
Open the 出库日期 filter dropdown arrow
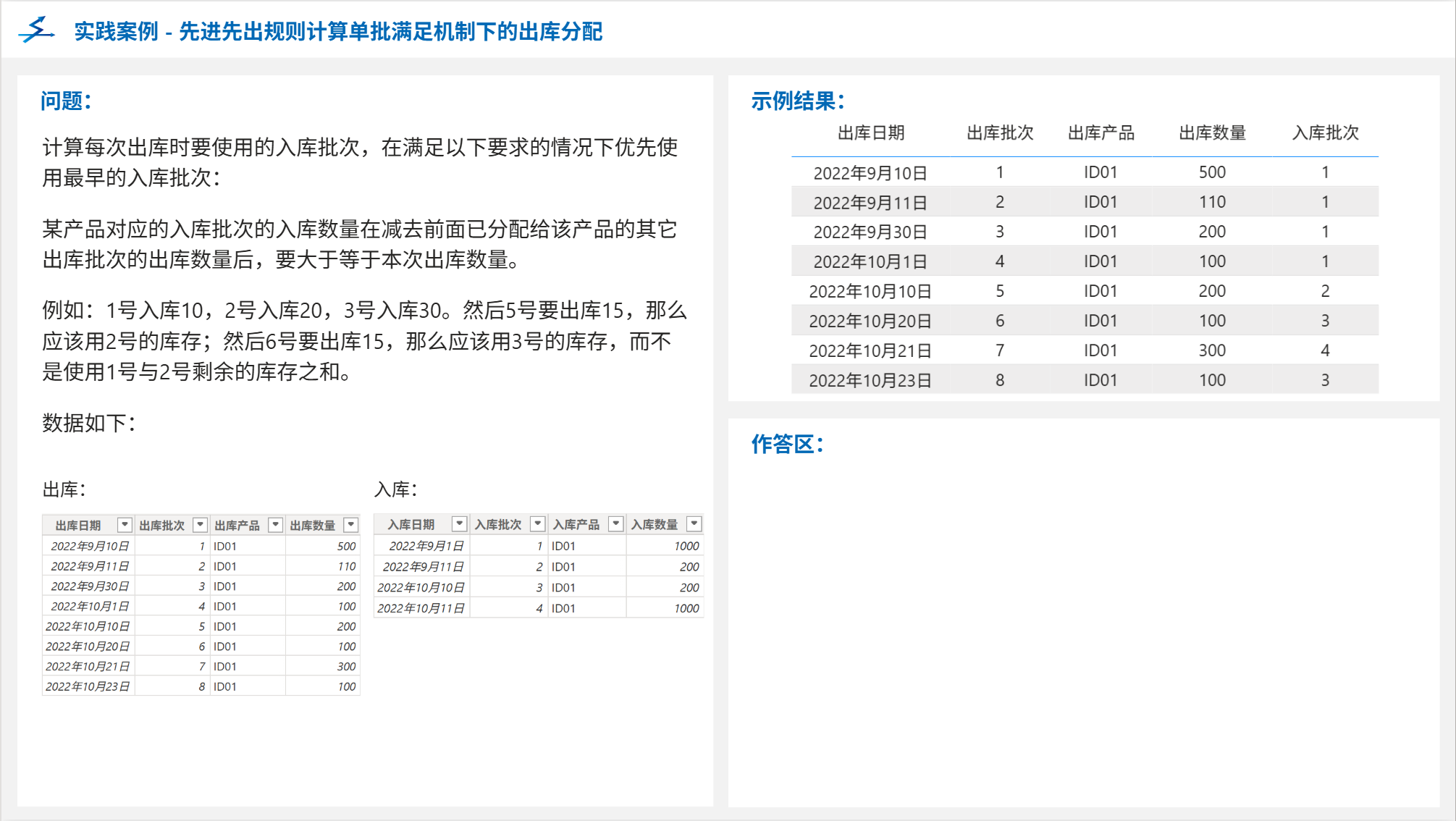coord(125,525)
